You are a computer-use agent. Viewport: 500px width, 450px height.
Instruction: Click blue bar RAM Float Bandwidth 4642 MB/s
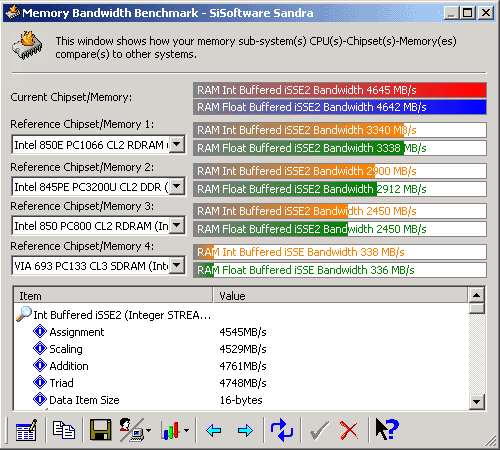340,107
